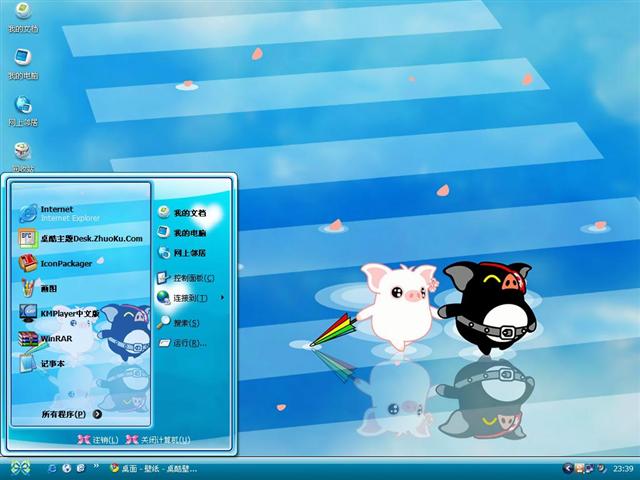This screenshot has width=640, height=480.
Task: Click Internet Explorer quick launch icon
Action: click(52, 468)
